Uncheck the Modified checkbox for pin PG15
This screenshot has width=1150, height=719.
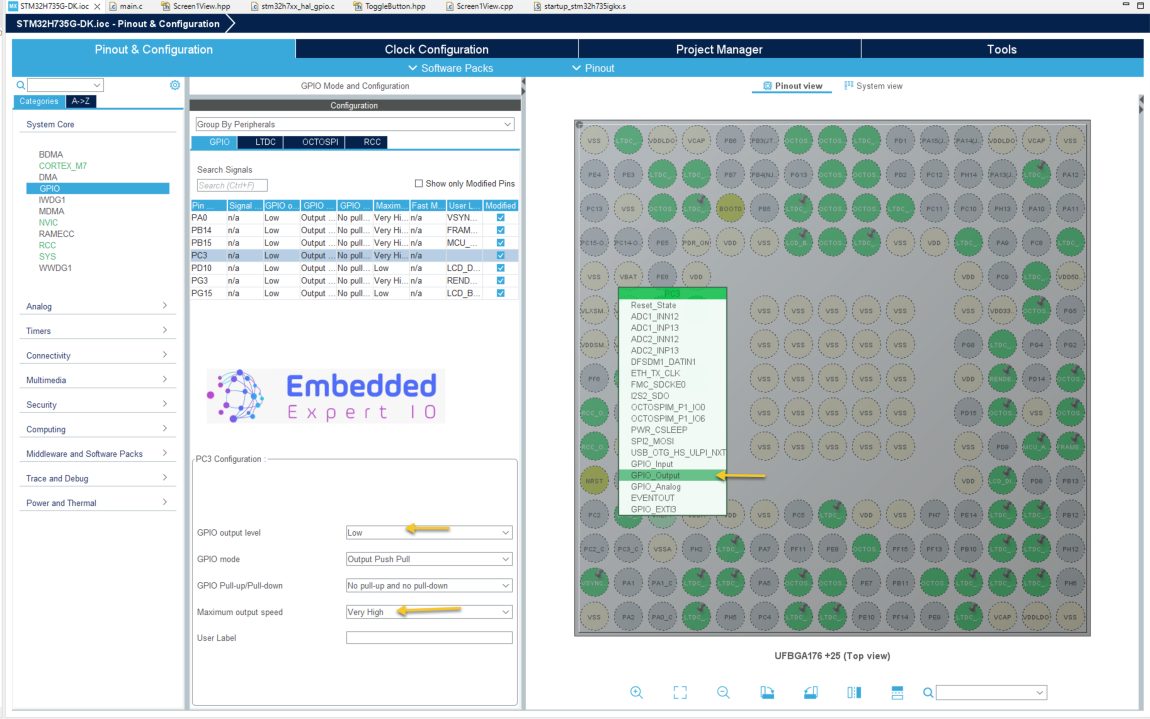pos(500,293)
